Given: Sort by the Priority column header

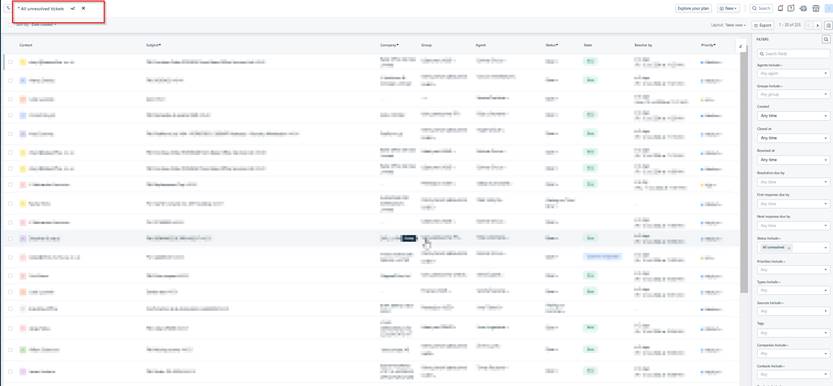Looking at the screenshot, I should click(x=708, y=45).
